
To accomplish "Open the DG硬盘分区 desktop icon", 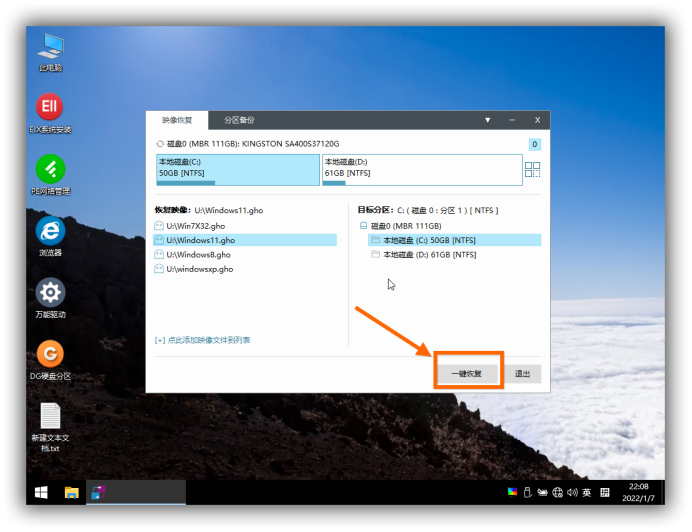I will [x=50, y=354].
